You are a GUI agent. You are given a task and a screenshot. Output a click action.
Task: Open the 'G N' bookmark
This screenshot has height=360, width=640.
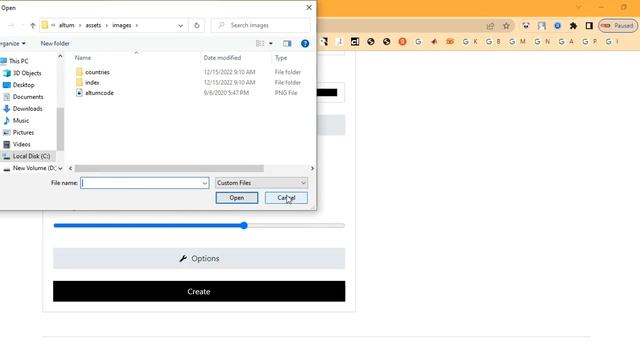(x=542, y=41)
